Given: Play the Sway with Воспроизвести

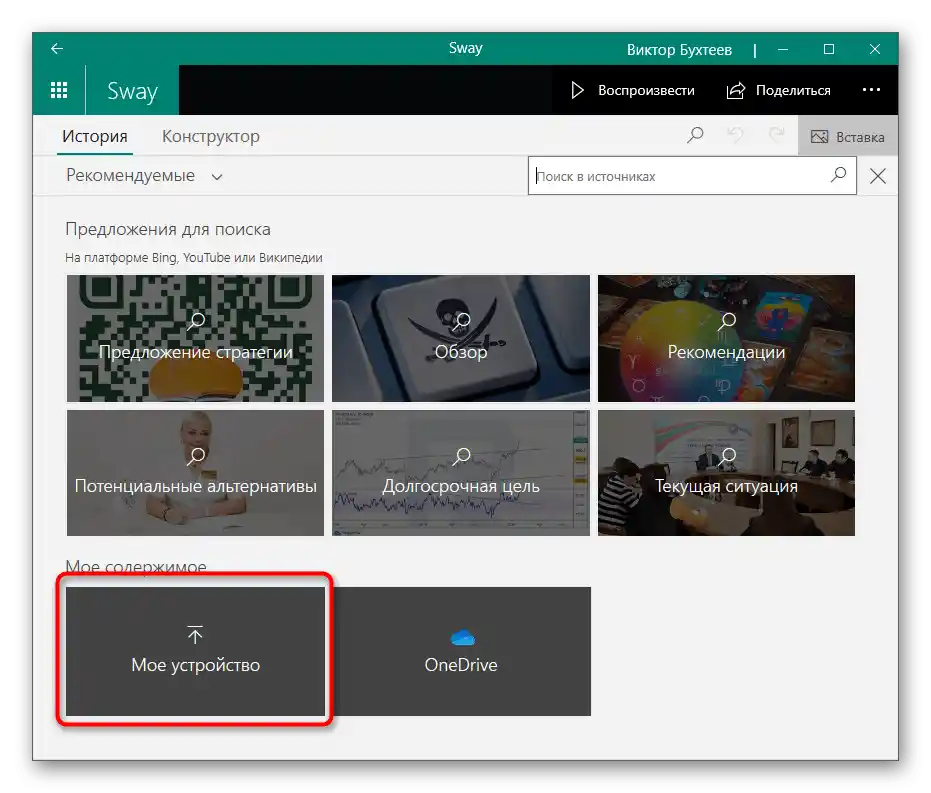Looking at the screenshot, I should 633,90.
